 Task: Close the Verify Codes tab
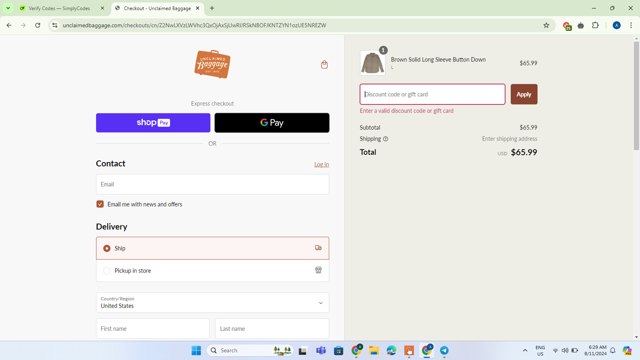(x=102, y=8)
